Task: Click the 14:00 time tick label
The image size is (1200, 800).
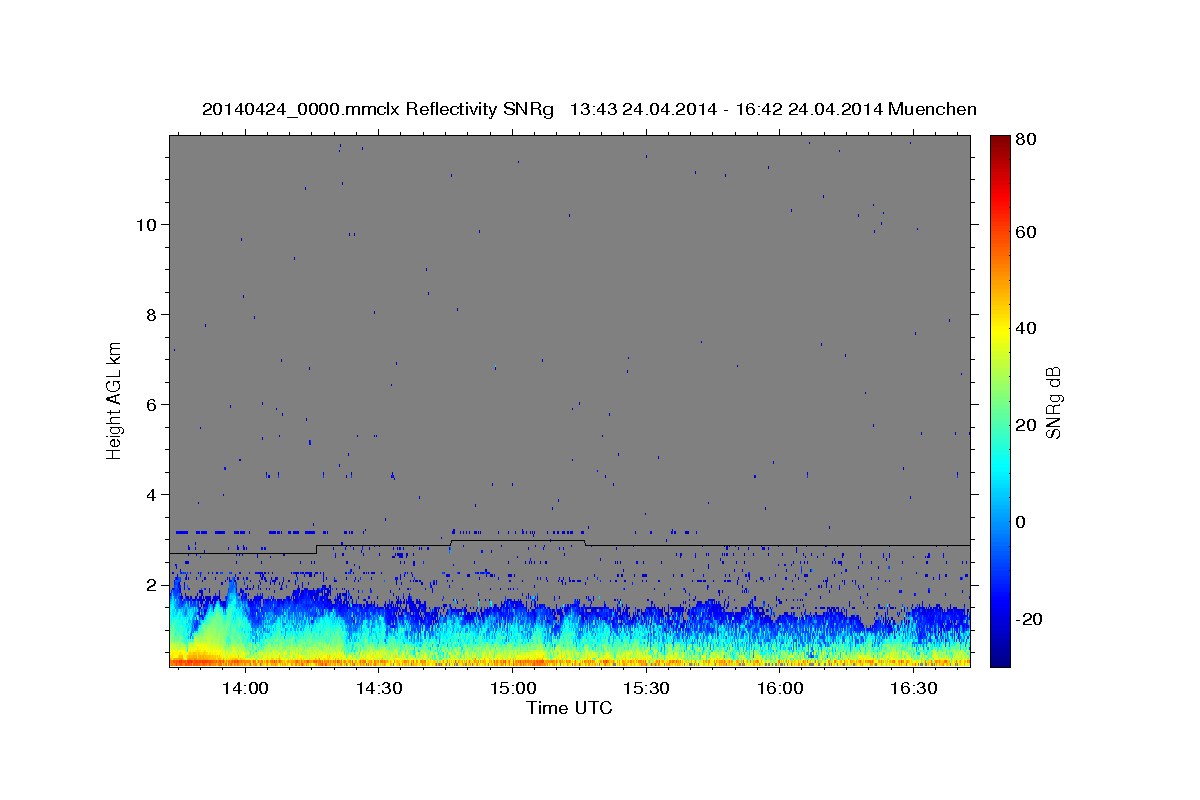Action: point(244,689)
